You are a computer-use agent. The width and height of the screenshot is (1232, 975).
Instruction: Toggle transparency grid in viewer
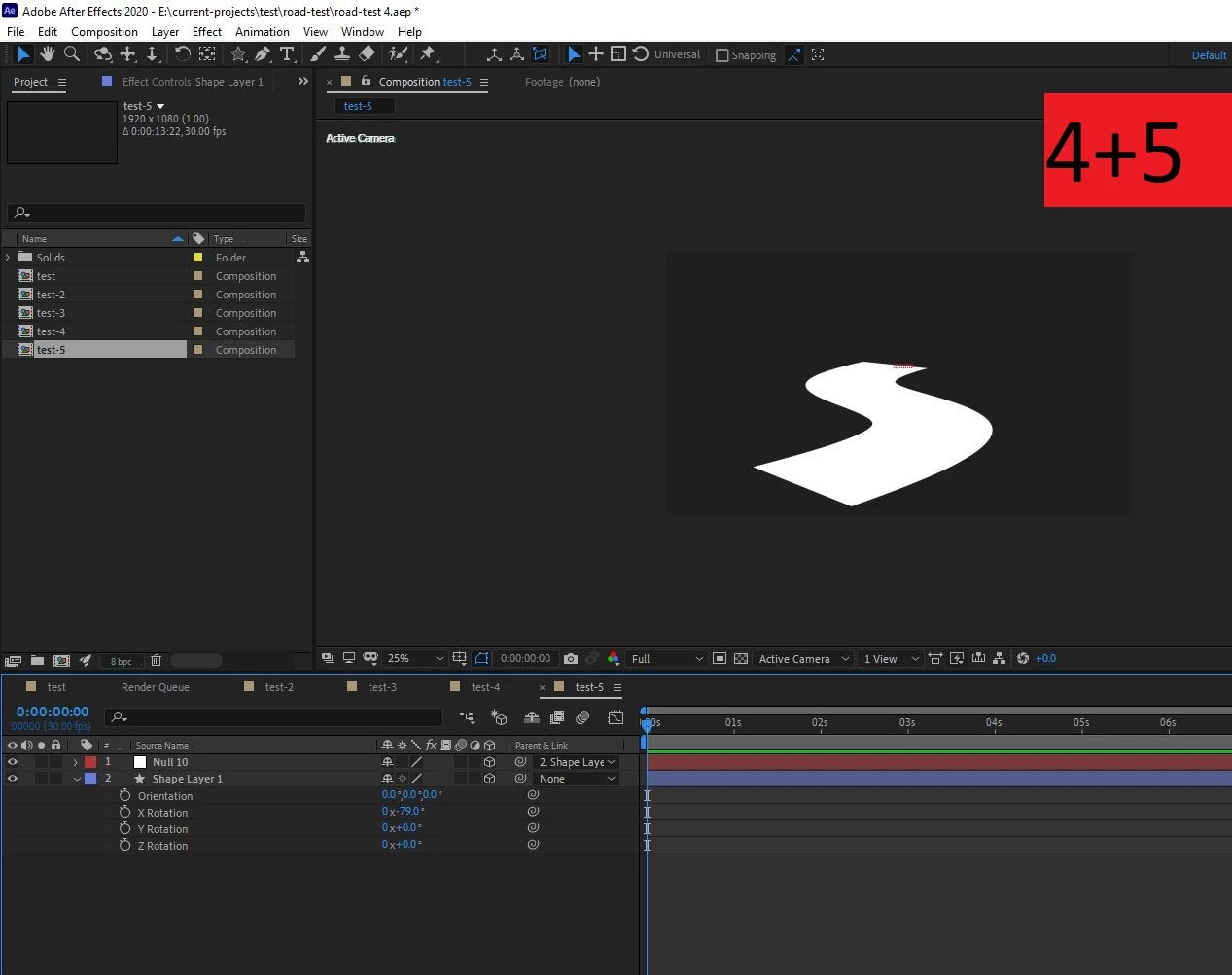pyautogui.click(x=741, y=658)
